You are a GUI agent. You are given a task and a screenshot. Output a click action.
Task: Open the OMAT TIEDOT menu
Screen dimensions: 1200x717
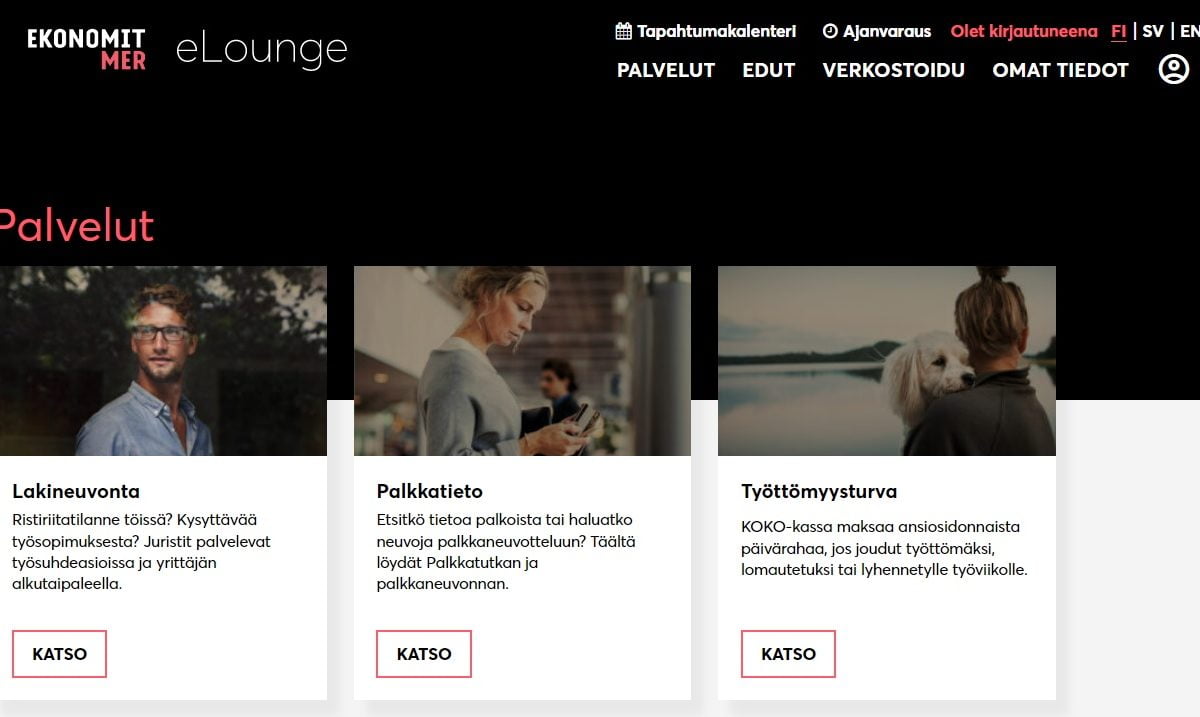[1060, 70]
